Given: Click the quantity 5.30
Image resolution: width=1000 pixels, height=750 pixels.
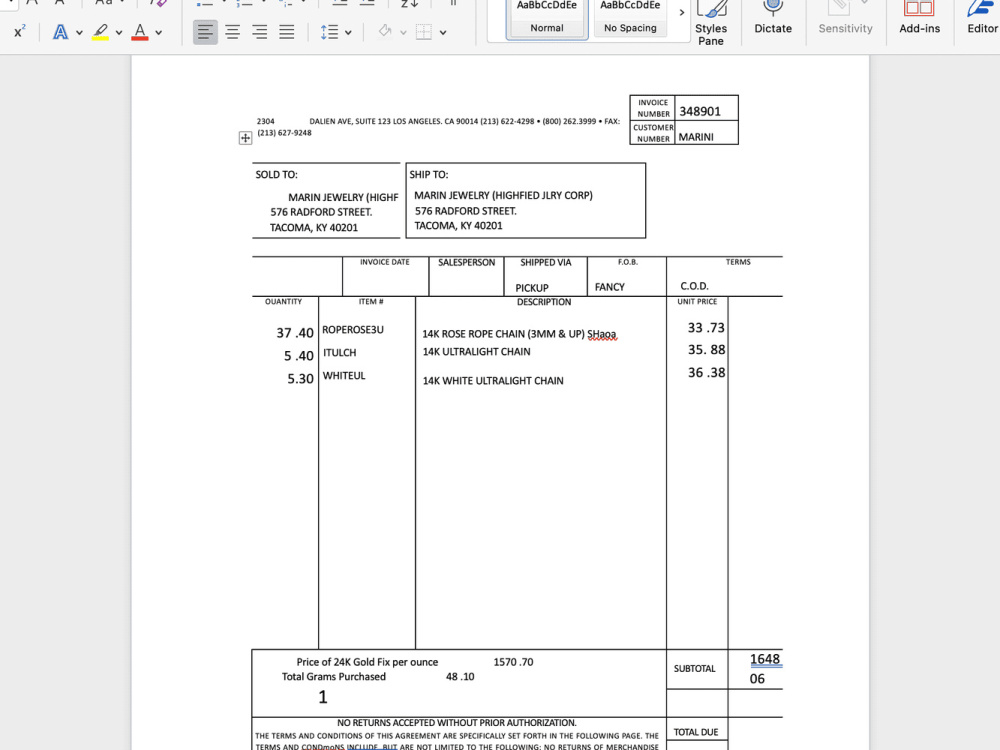Looking at the screenshot, I should pos(300,379).
